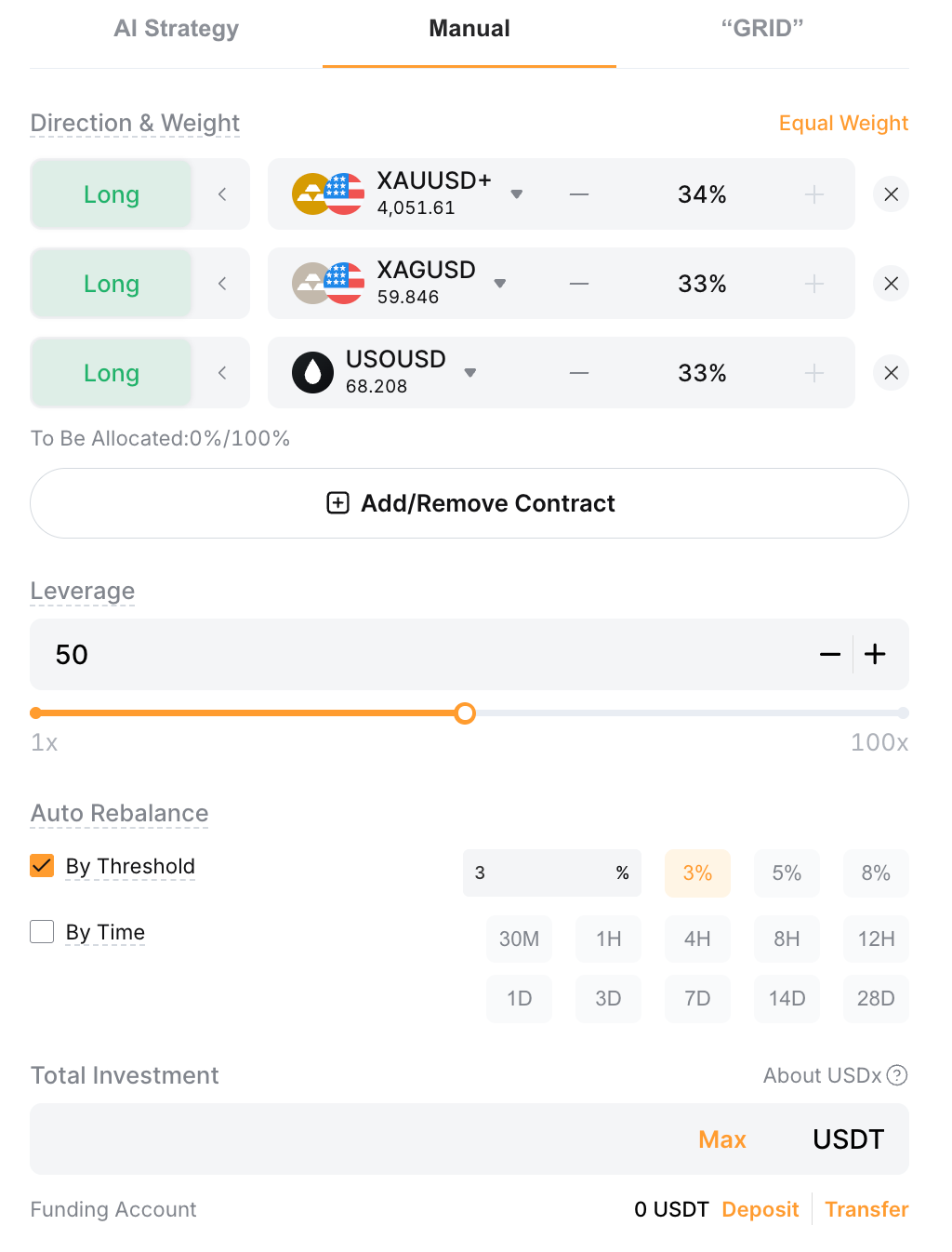Select the 4H rebalance interval
Image resolution: width=952 pixels, height=1252 pixels.
pyautogui.click(x=697, y=939)
